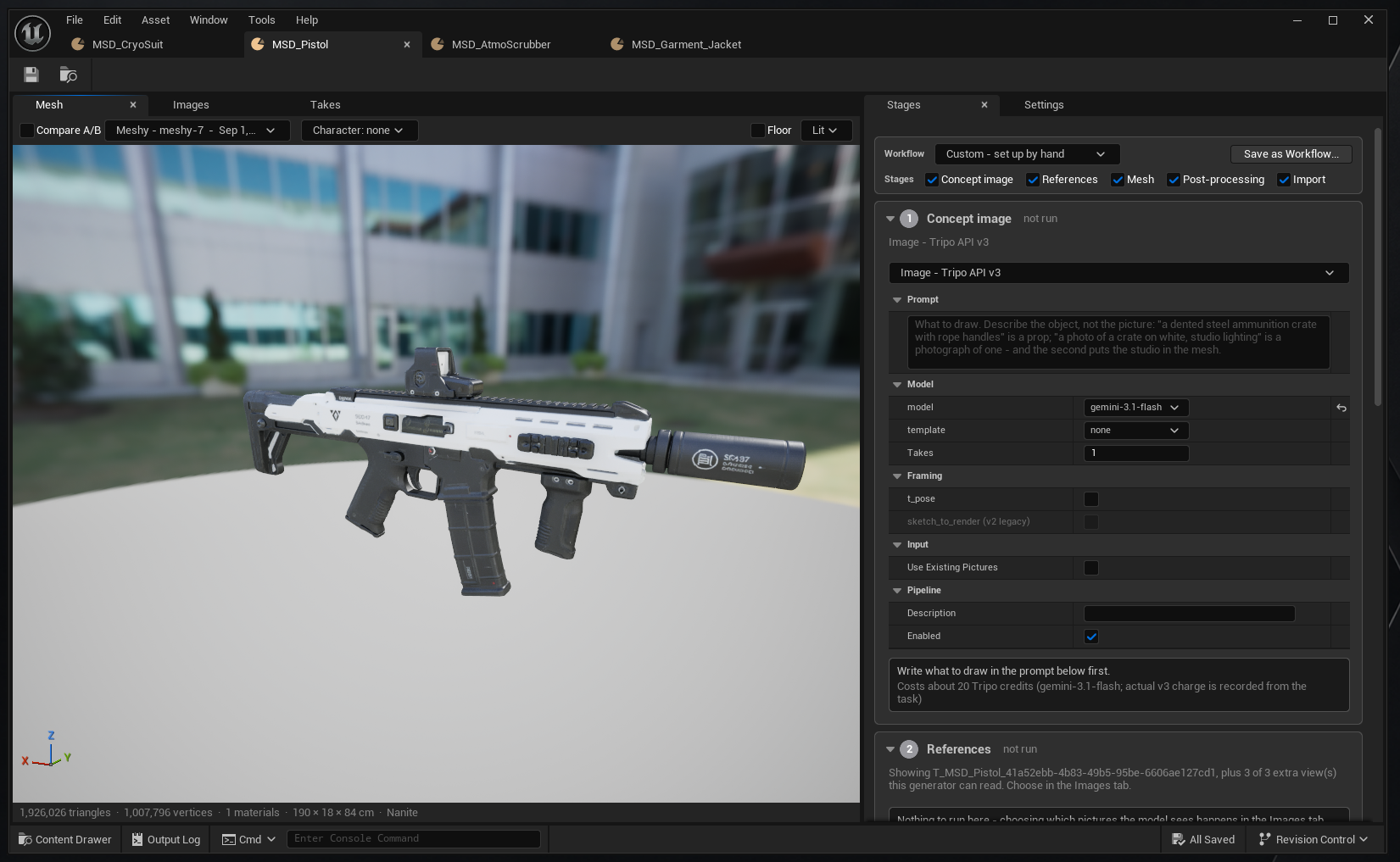Click the Content Drawer icon in the status bar
The width and height of the screenshot is (1400, 862).
[x=25, y=839]
